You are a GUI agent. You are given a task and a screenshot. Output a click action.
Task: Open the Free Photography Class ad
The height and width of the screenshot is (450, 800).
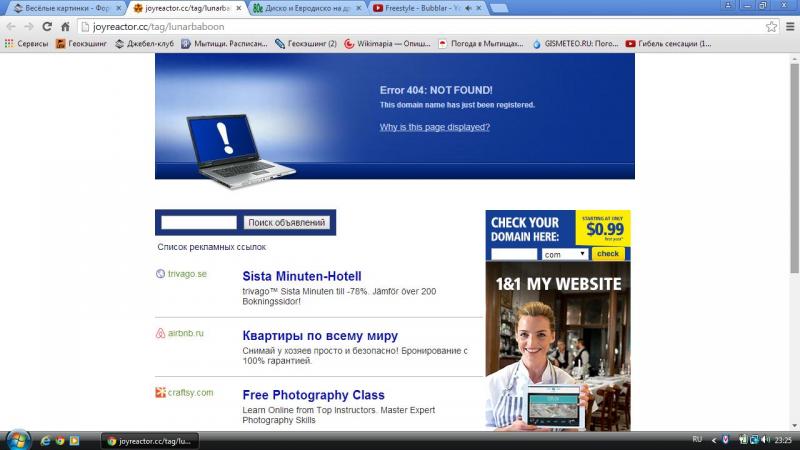pyautogui.click(x=313, y=395)
